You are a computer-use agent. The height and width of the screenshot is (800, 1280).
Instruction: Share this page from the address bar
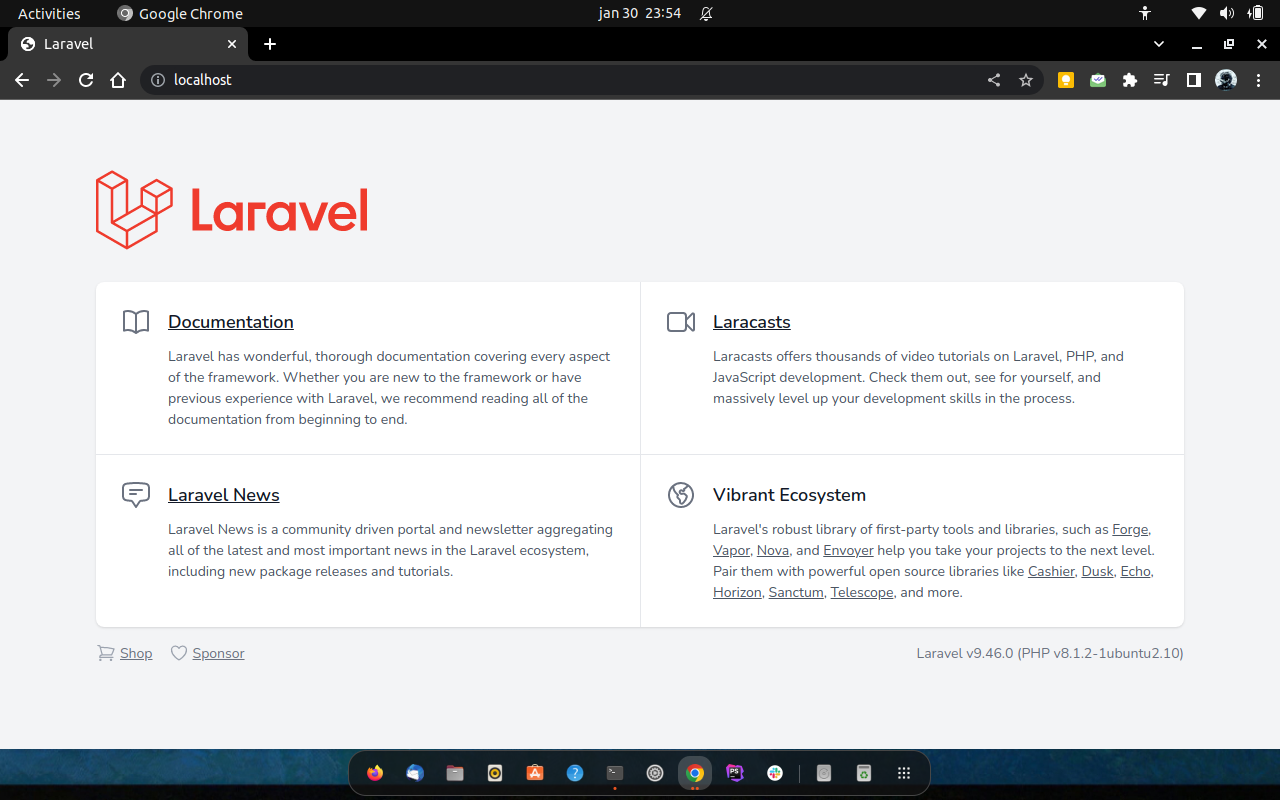[x=994, y=80]
